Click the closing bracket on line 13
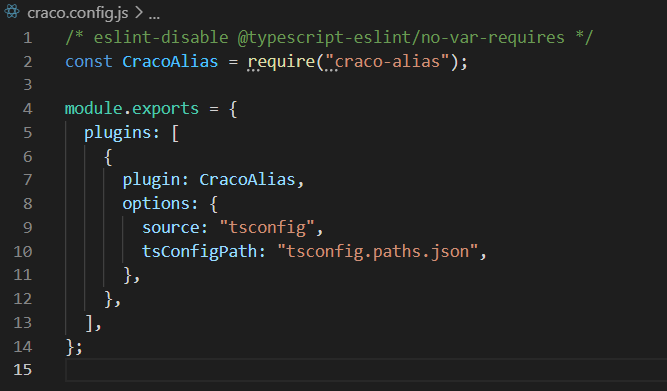The image size is (667, 391). click(89, 323)
